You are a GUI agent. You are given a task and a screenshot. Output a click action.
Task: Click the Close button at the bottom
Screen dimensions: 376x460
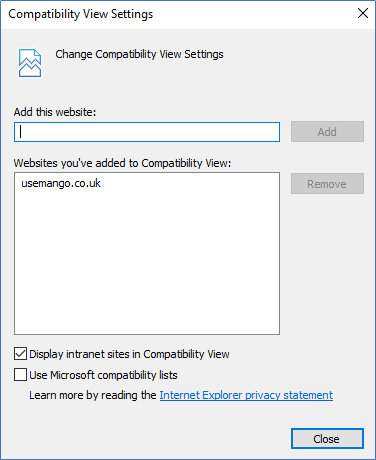[327, 439]
